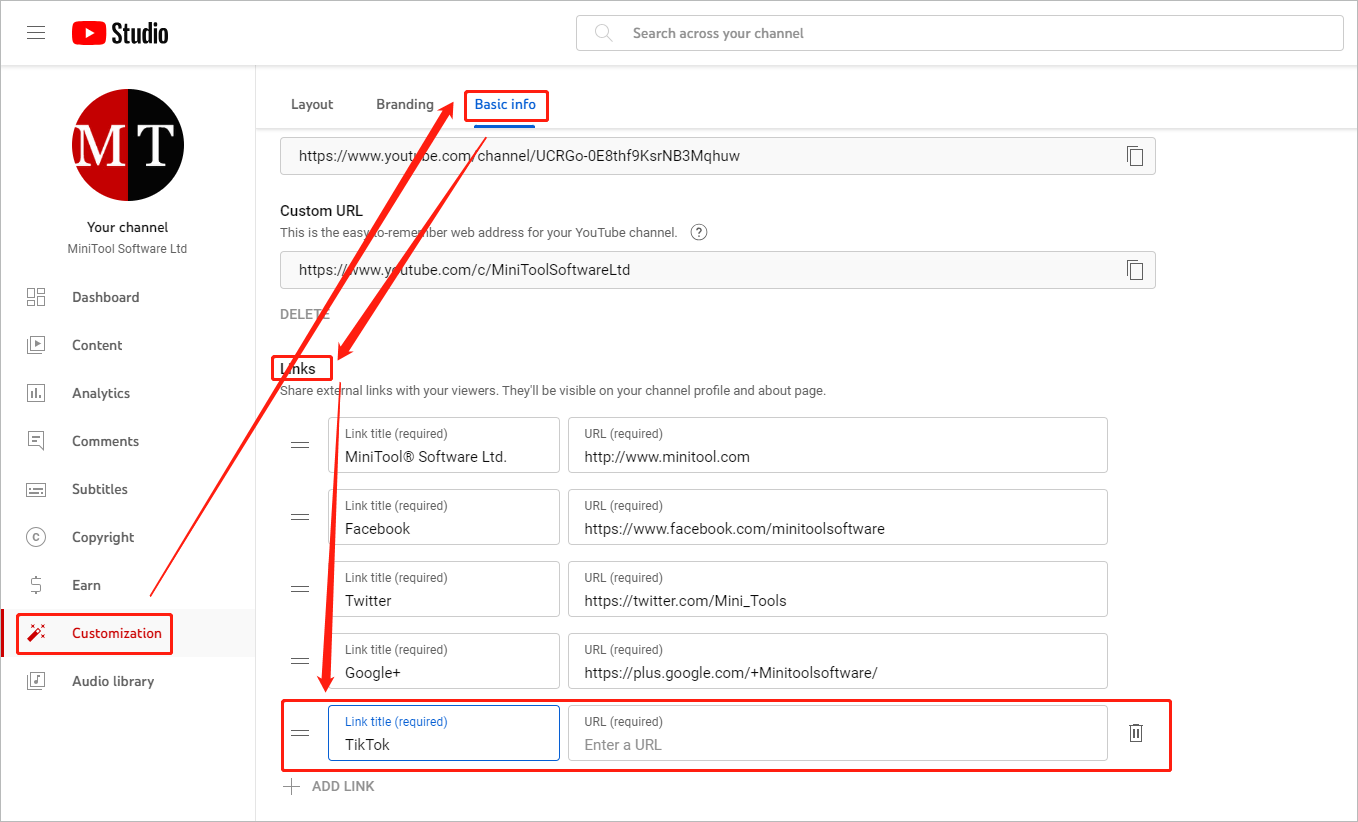Open the hamburger navigation menu
Viewport: 1358px width, 822px height.
(x=36, y=33)
